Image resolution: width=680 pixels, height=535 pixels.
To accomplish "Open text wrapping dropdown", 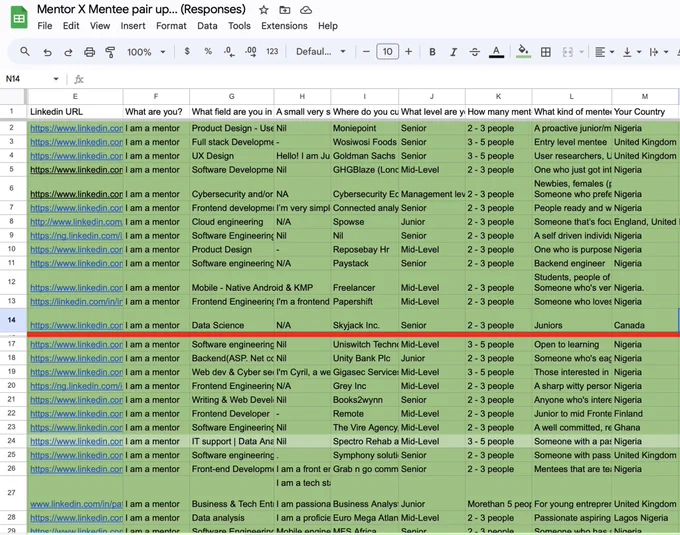I will (658, 52).
